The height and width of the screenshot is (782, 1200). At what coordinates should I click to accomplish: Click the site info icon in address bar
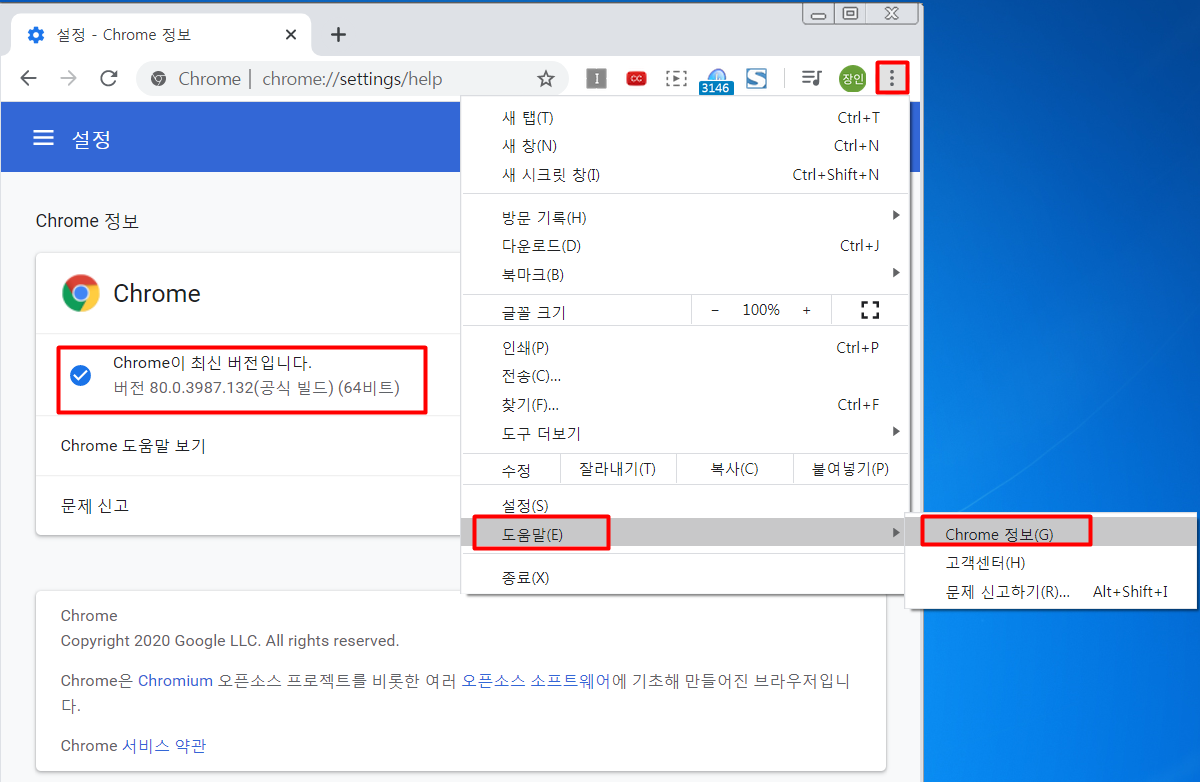pos(157,79)
